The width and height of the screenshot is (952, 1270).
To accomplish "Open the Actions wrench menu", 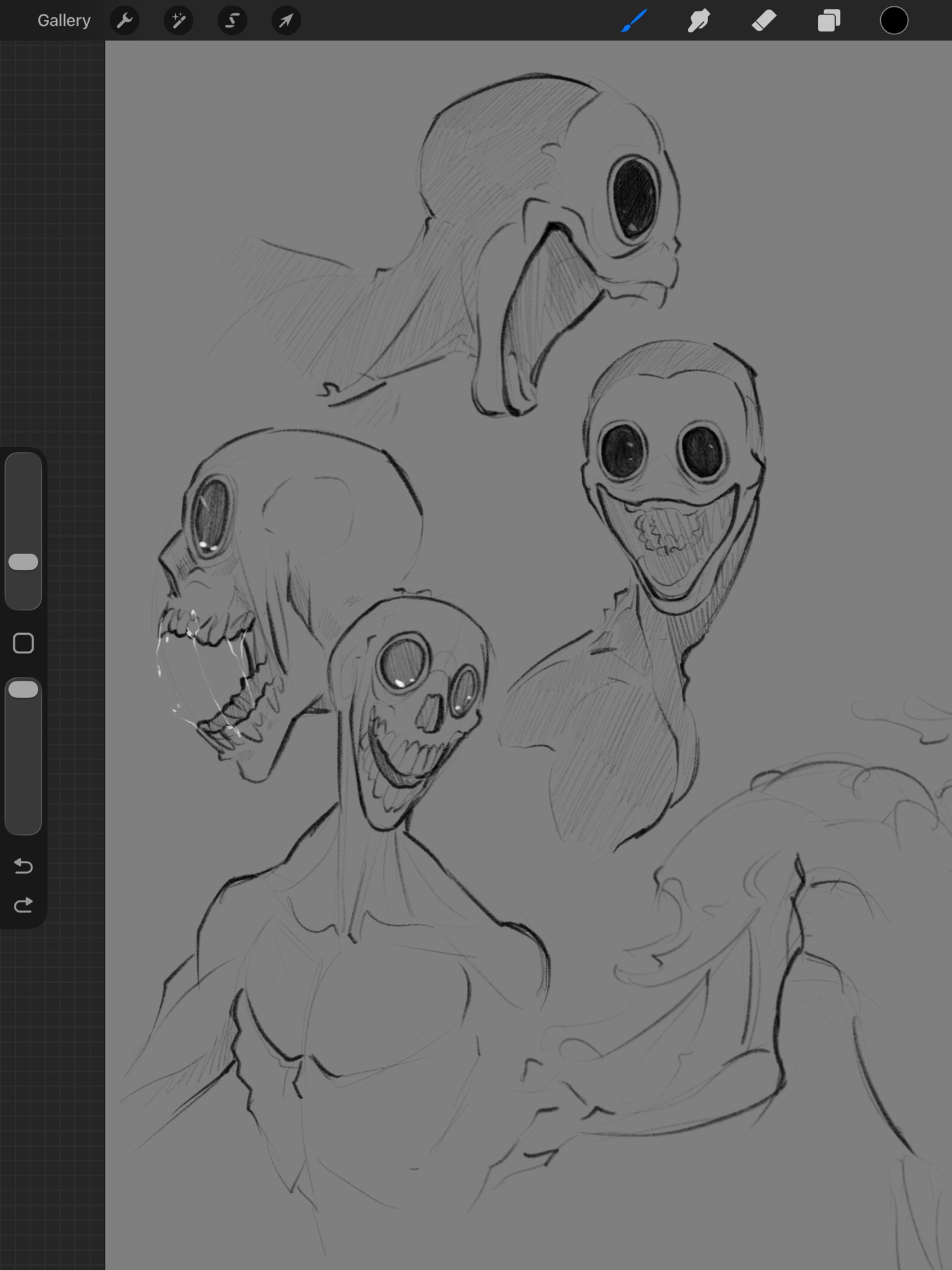I will pyautogui.click(x=124, y=20).
